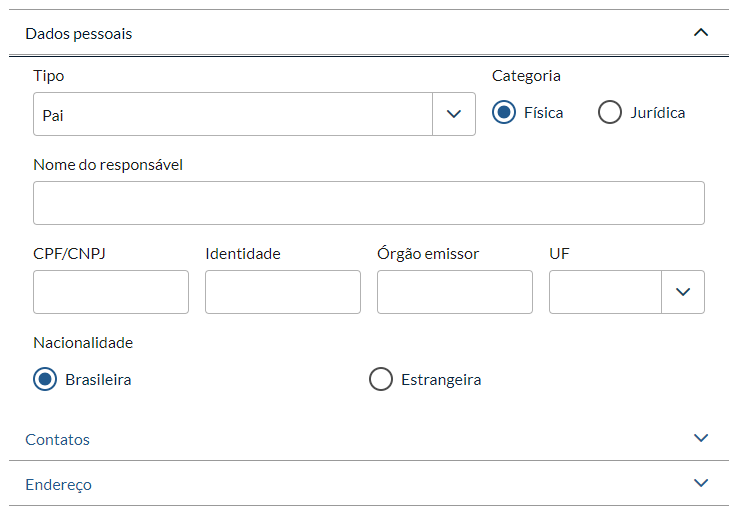The height and width of the screenshot is (513, 740).
Task: Expand Contatos using its down chevron
Action: click(x=701, y=438)
